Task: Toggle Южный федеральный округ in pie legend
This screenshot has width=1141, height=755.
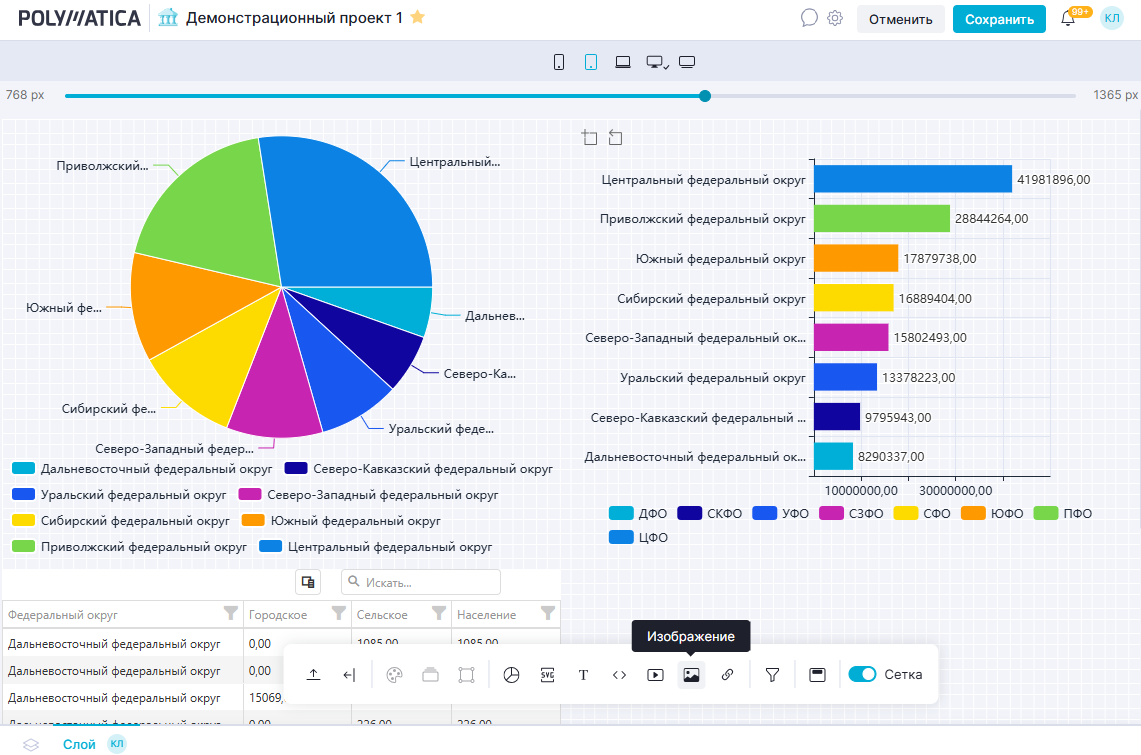Action: 342,521
